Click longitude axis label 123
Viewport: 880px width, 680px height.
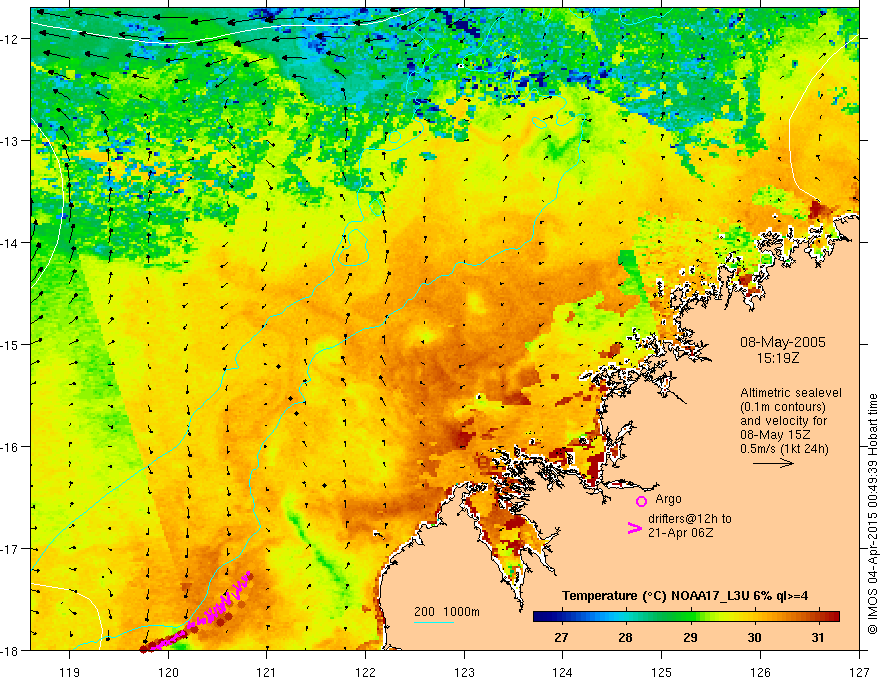[464, 672]
